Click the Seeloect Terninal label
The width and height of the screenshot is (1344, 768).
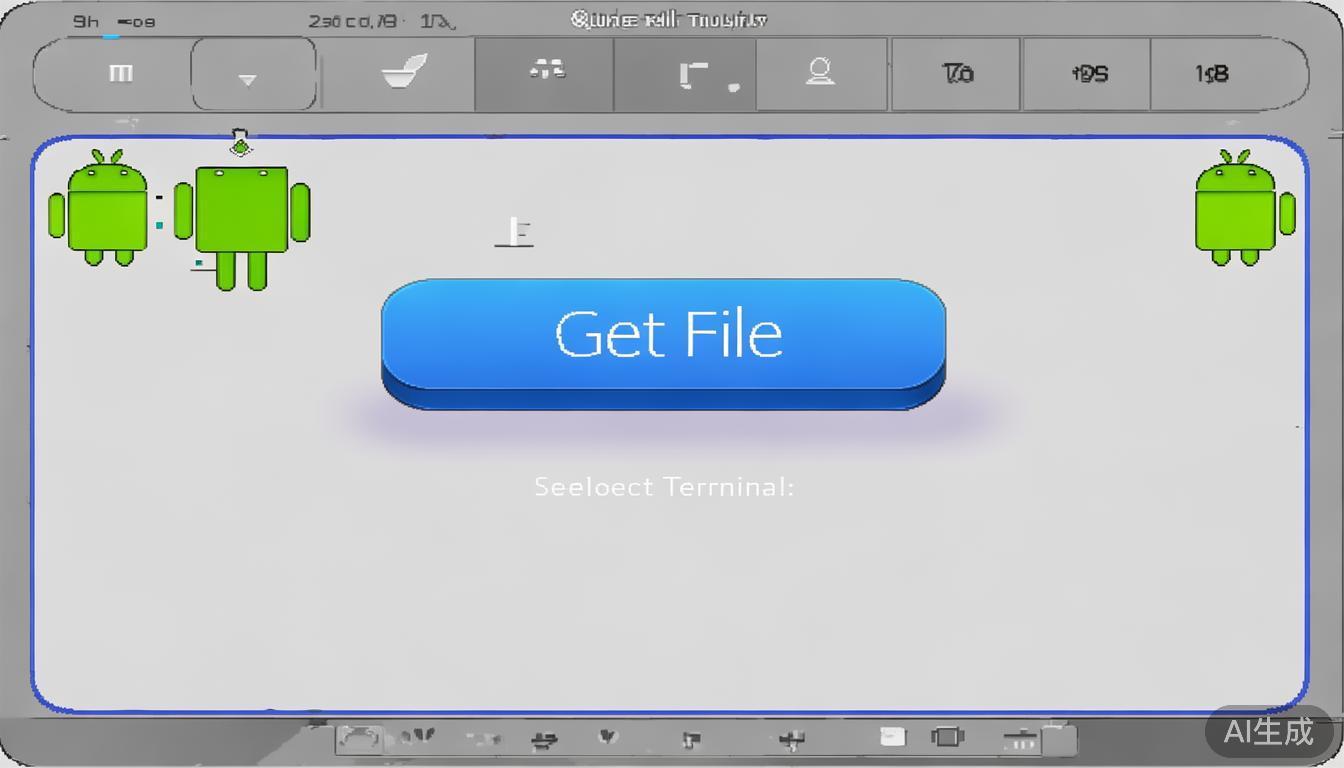click(x=663, y=487)
